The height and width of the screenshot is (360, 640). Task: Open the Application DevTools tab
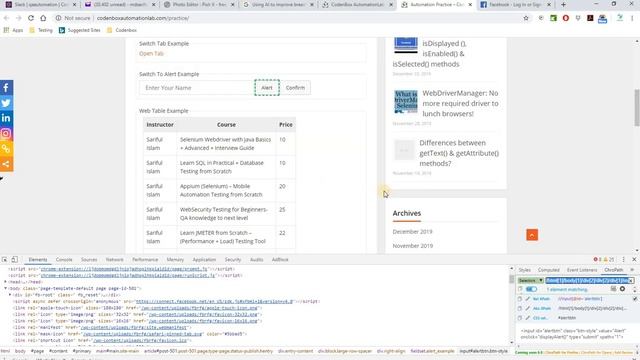pos(204,260)
